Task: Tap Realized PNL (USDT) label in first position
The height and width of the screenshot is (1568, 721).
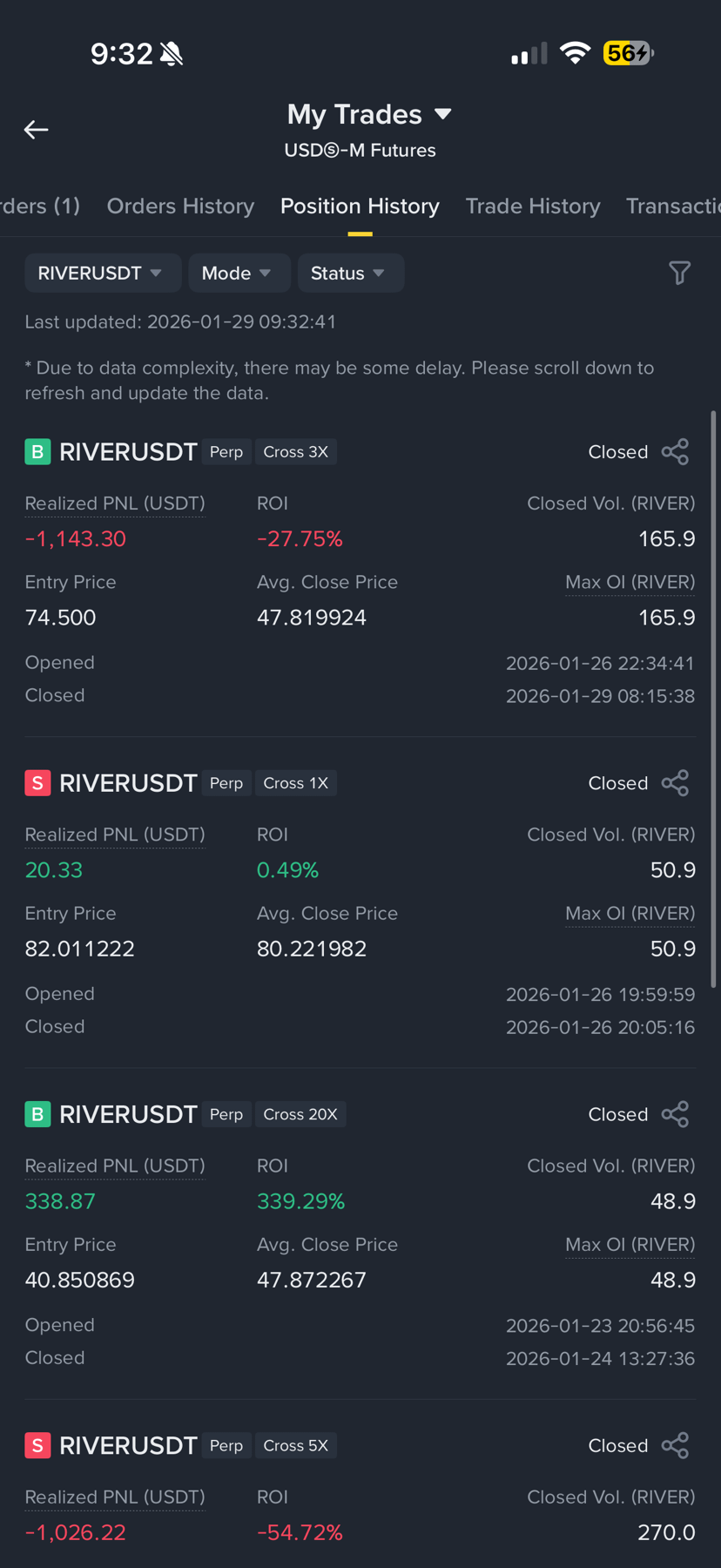Action: (115, 504)
